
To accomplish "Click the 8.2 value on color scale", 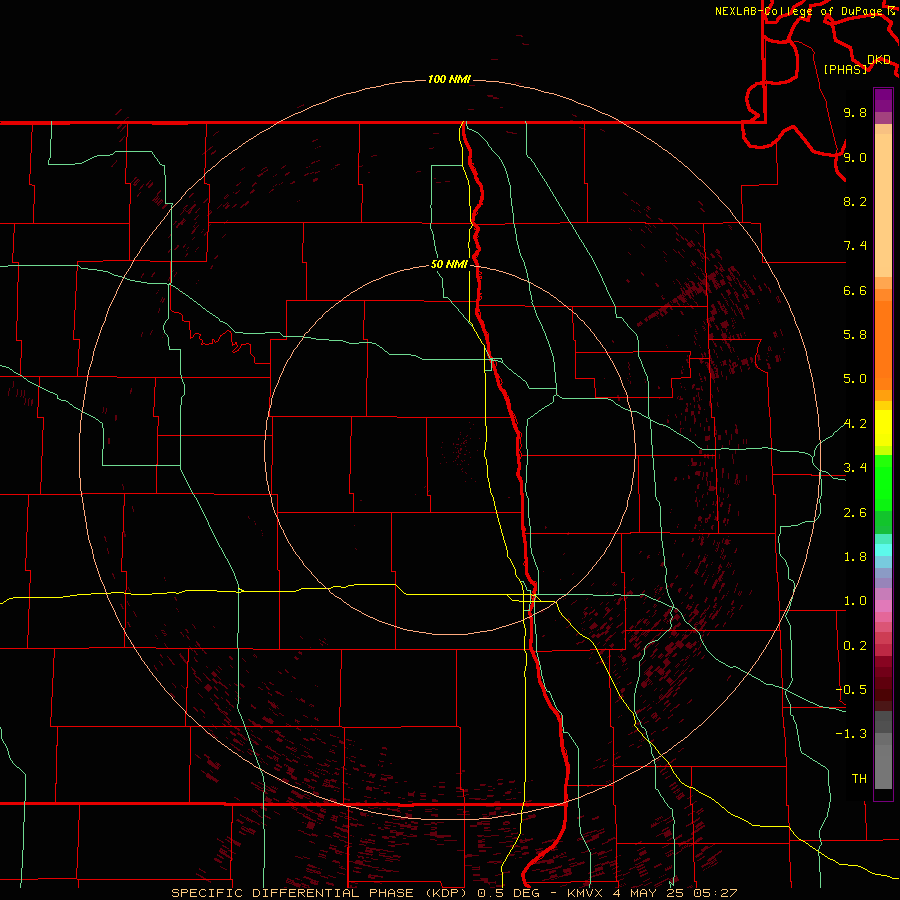I will tap(855, 201).
